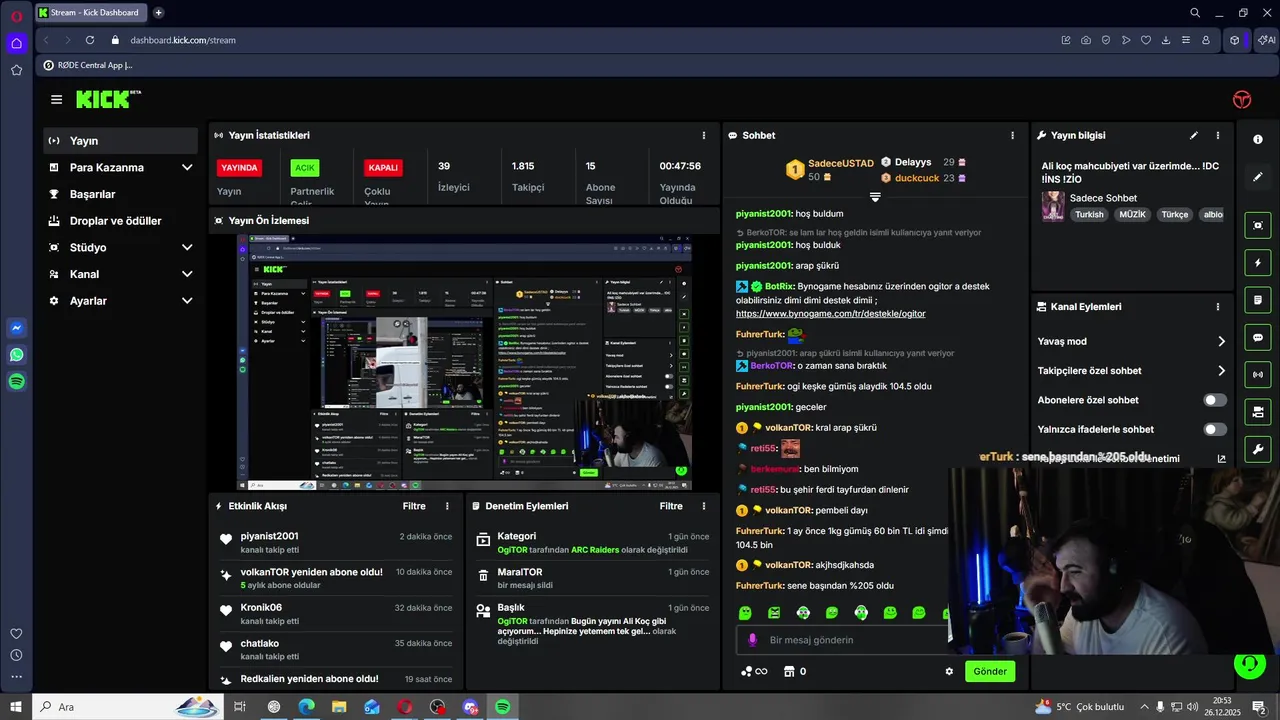Open the Opera AI button

[x=1266, y=40]
